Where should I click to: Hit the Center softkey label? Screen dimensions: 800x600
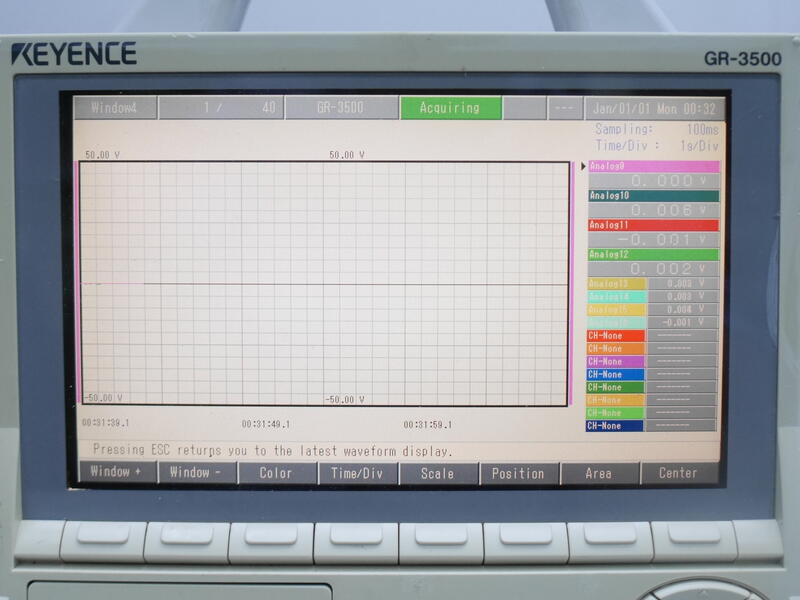[678, 473]
